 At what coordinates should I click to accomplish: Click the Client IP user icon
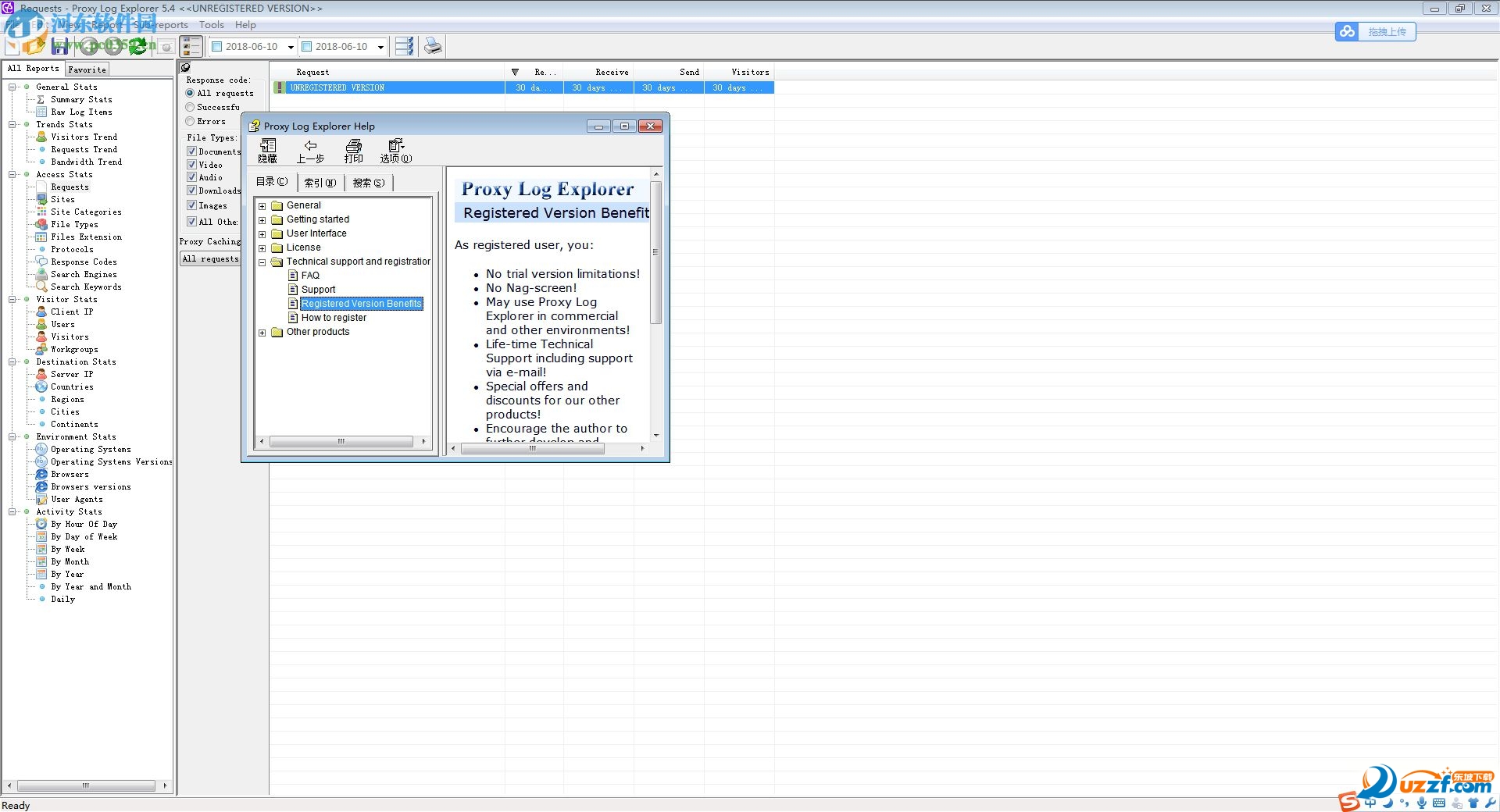[42, 312]
